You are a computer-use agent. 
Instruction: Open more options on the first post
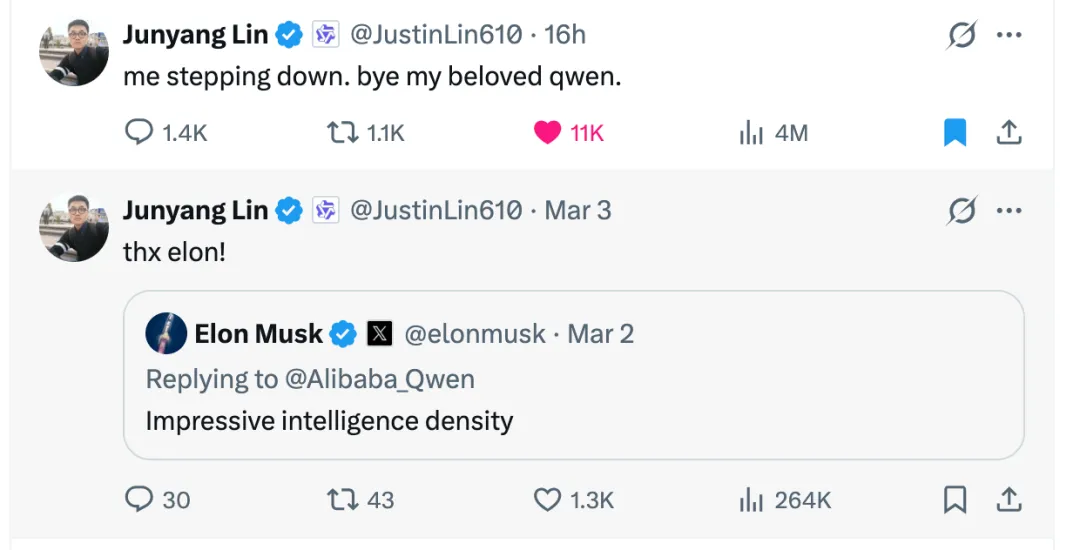[x=1009, y=35]
